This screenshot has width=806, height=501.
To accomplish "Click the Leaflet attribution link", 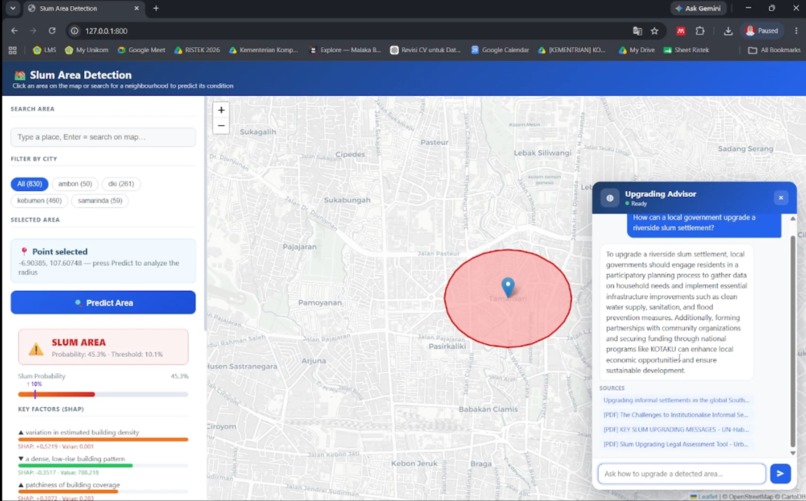I will [x=707, y=496].
